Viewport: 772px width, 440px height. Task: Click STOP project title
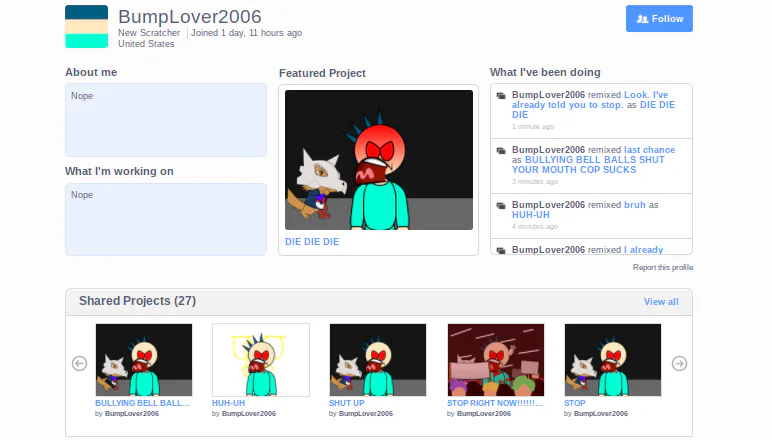575,403
